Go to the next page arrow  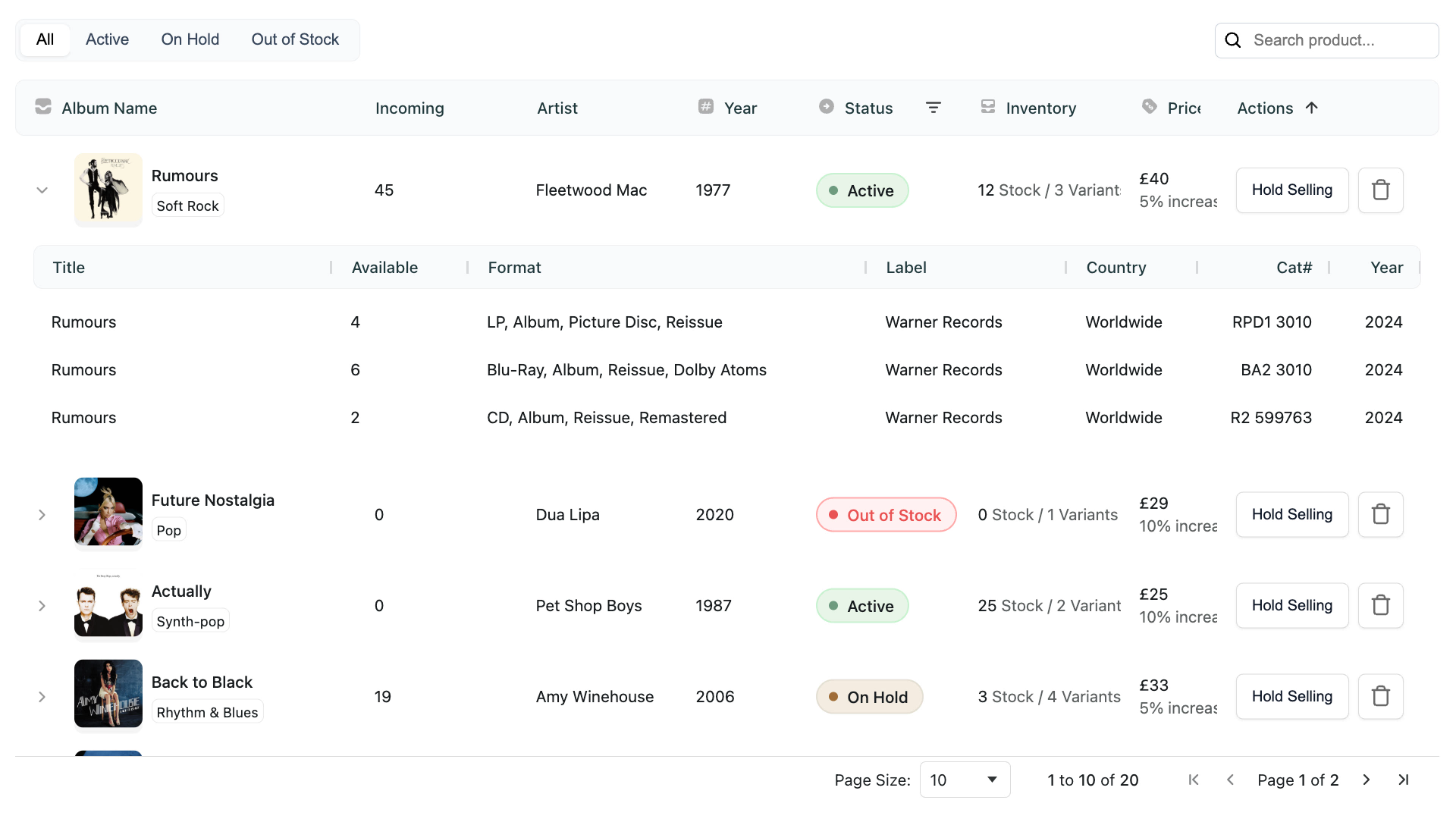[x=1366, y=780]
